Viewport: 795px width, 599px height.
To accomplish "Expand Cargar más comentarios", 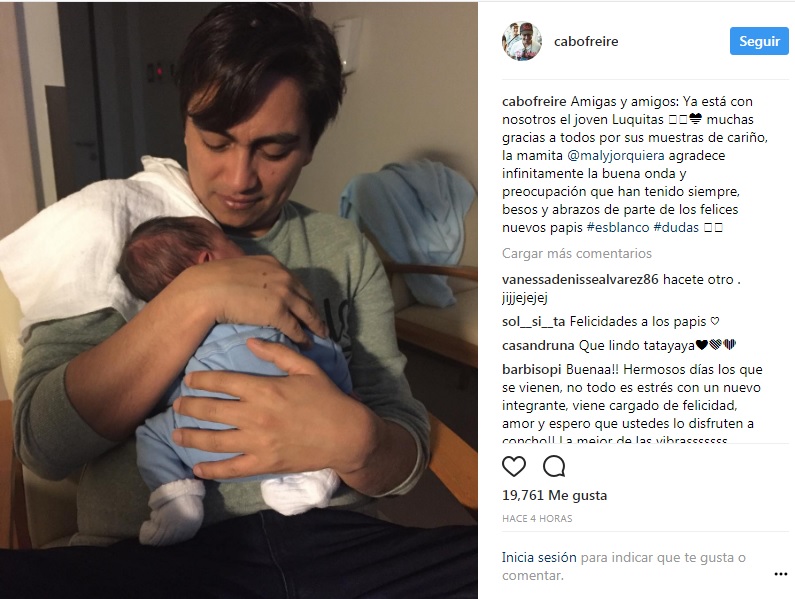I will click(x=576, y=254).
